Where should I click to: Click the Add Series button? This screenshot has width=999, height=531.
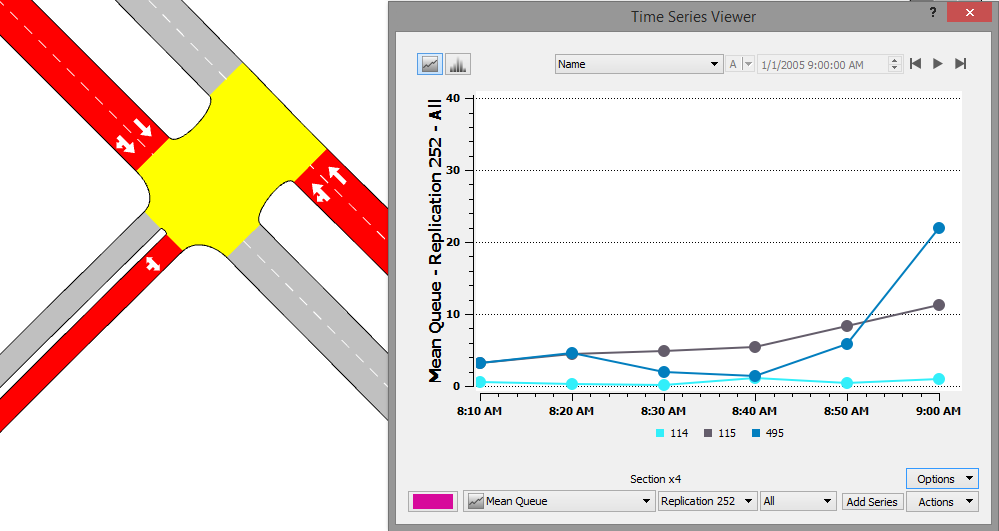[x=872, y=502]
